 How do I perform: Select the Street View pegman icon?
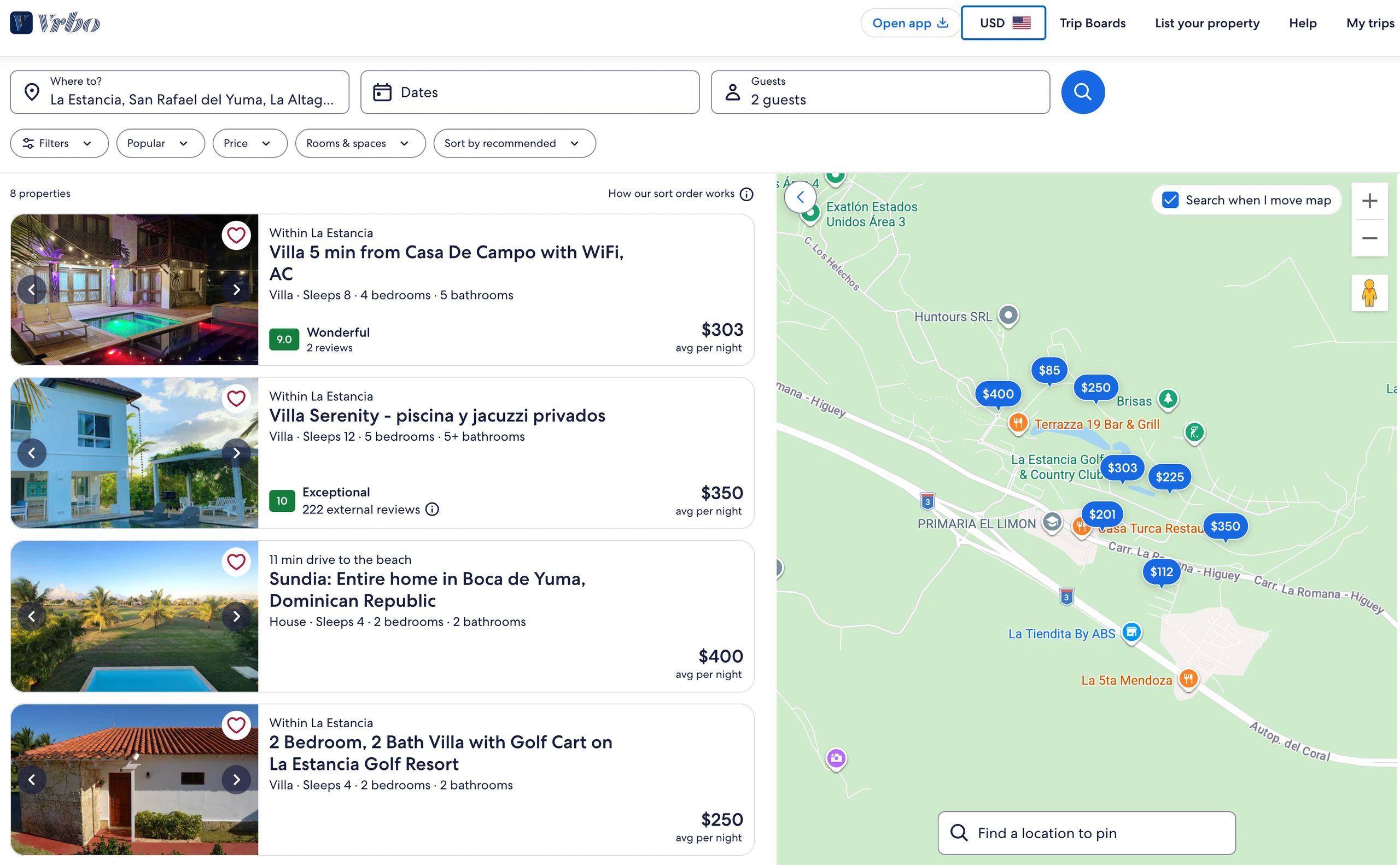pos(1369,293)
